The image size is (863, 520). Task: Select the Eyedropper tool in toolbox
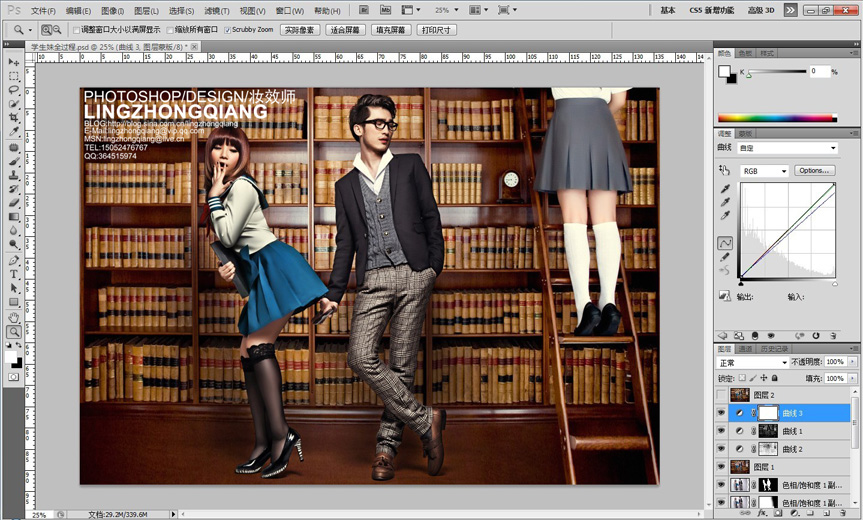click(13, 132)
